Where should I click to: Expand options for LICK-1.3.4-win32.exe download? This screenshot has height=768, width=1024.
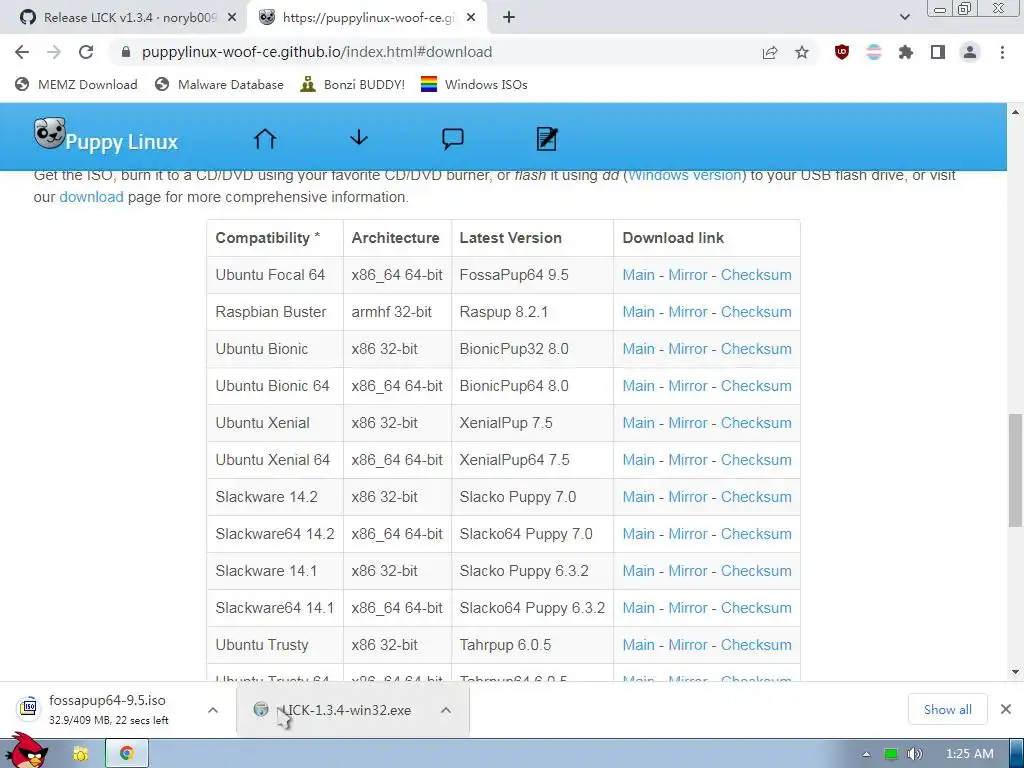click(445, 710)
